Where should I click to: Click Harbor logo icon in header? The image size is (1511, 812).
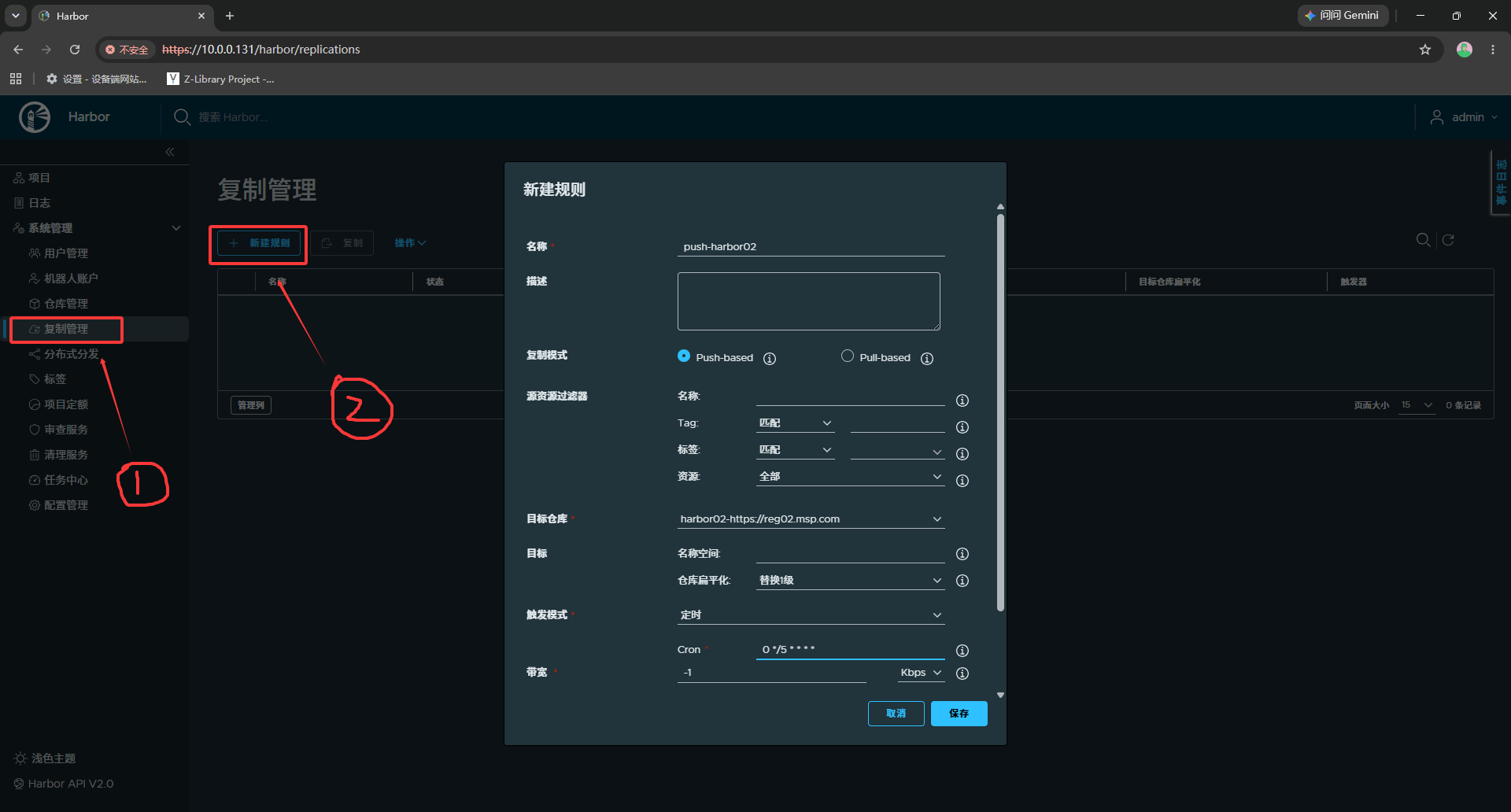35,117
